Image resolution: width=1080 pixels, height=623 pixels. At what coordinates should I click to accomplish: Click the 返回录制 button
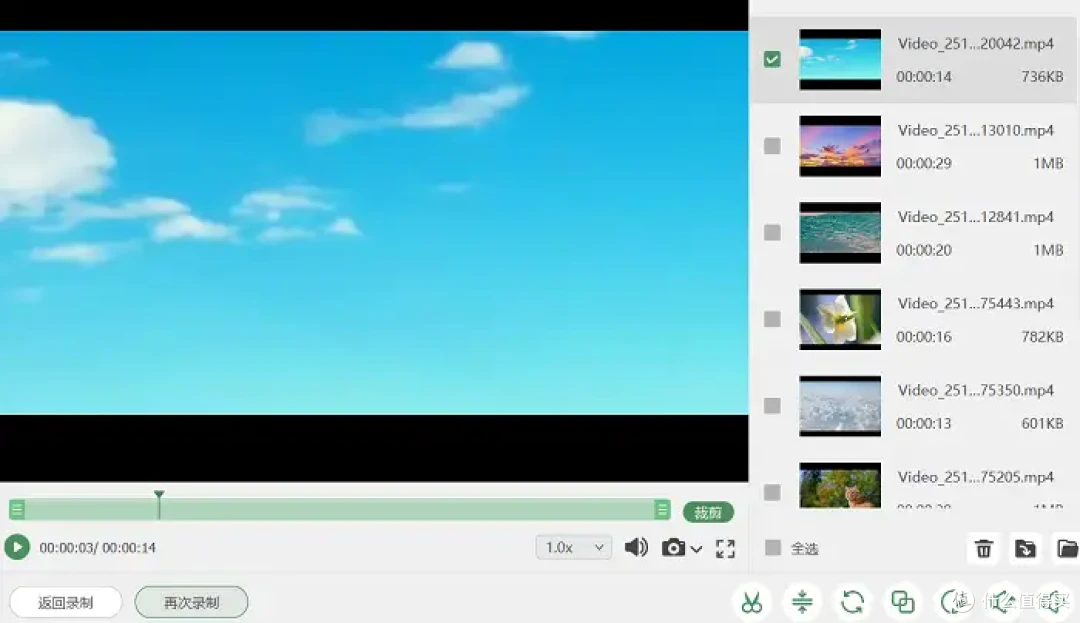coord(65,602)
